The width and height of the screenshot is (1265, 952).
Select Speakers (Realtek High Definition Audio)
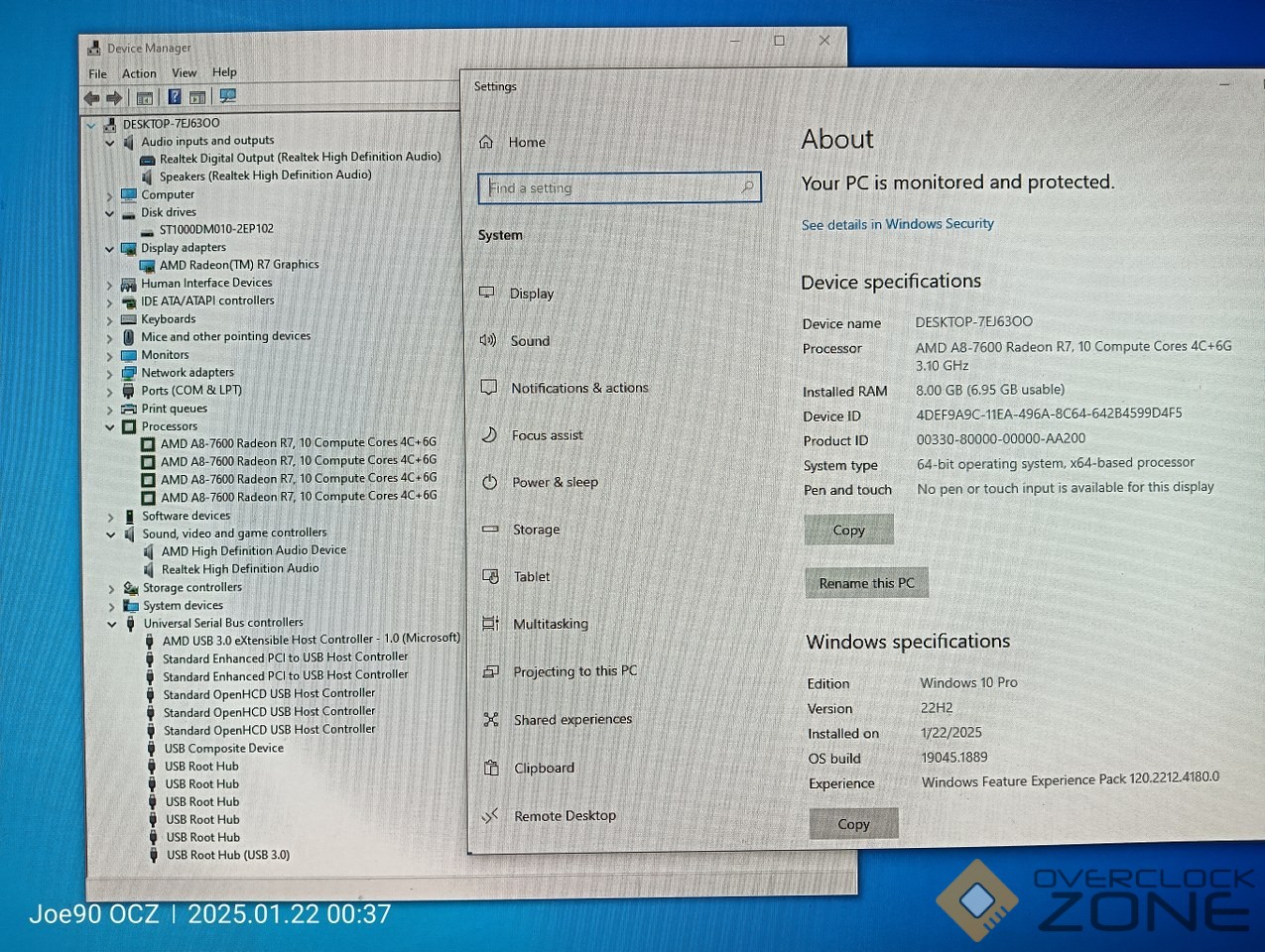256,176
